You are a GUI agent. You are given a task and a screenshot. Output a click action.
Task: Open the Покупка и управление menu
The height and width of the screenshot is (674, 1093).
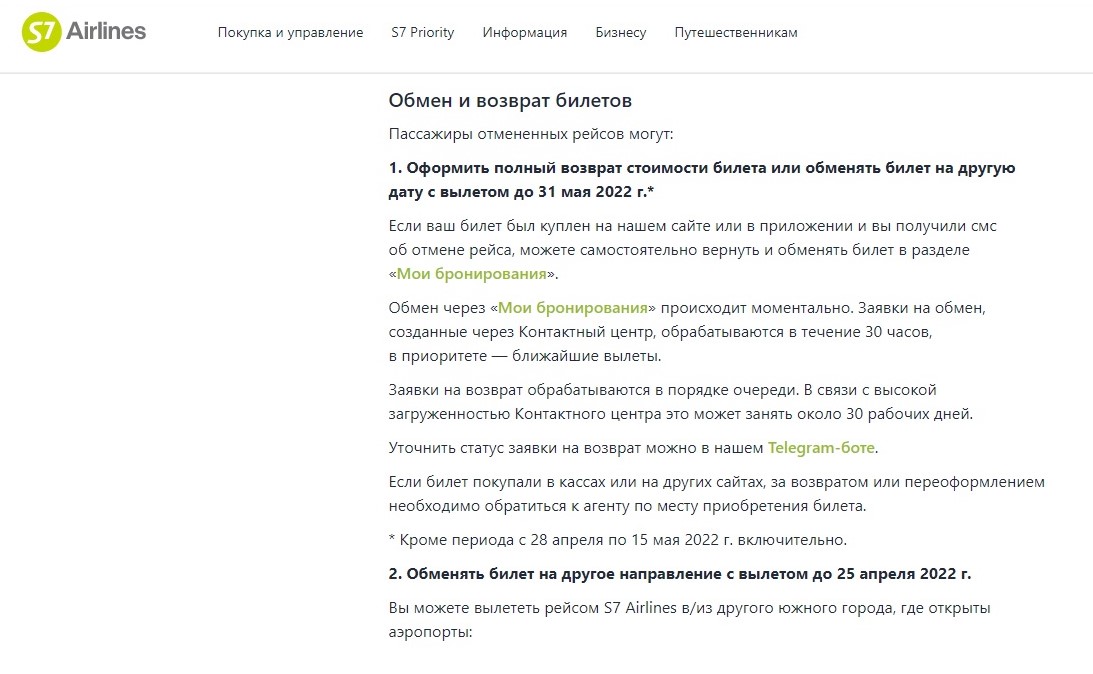[290, 32]
